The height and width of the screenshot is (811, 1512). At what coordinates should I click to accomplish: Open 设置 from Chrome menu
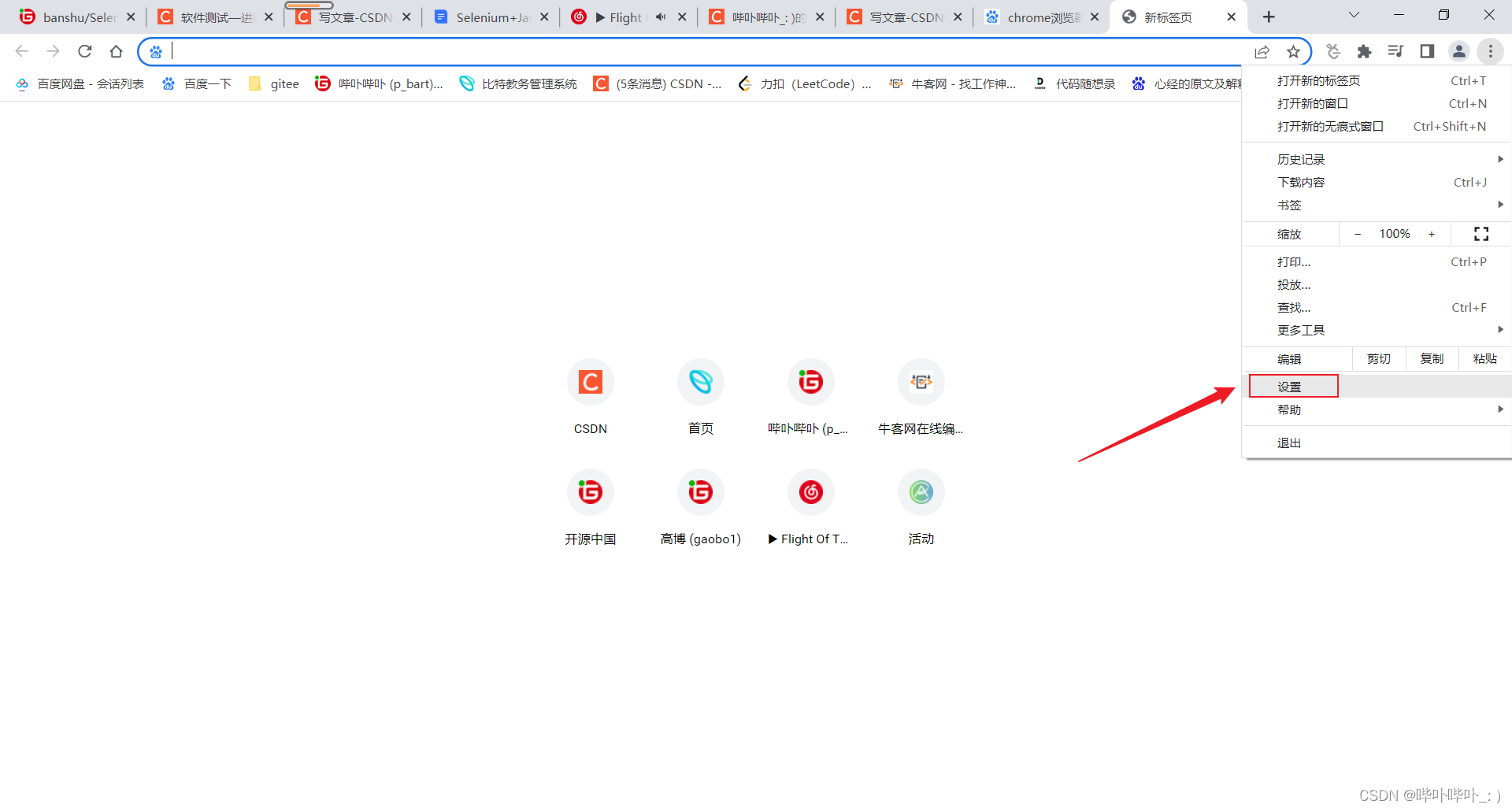tap(1377, 387)
